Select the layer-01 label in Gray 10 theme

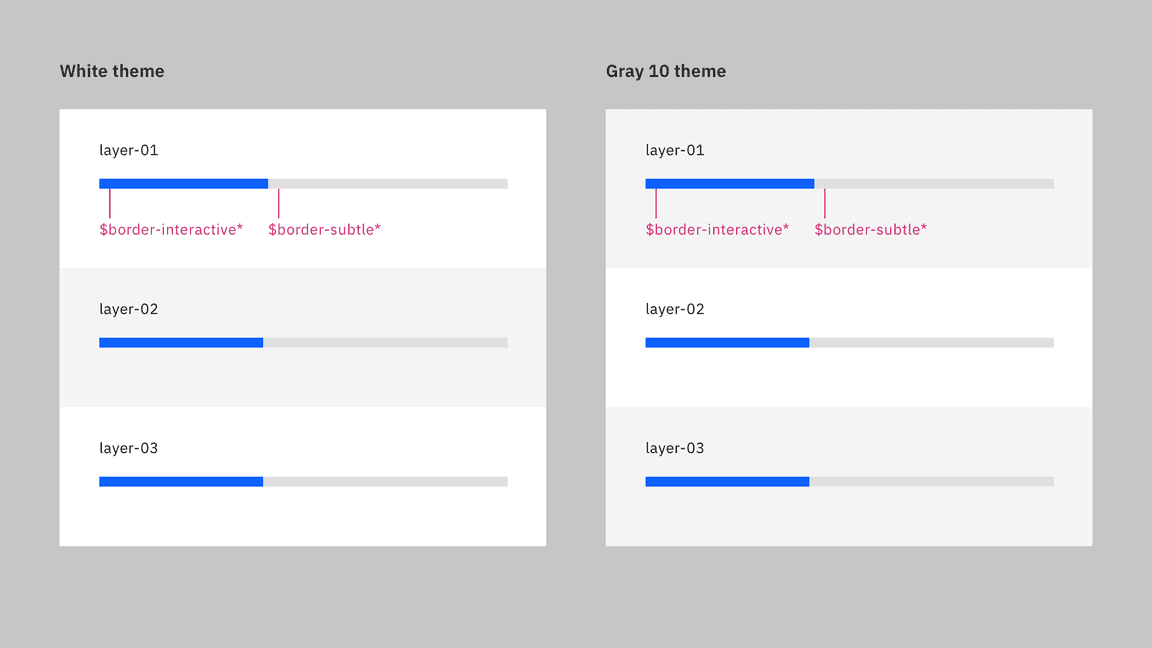675,150
